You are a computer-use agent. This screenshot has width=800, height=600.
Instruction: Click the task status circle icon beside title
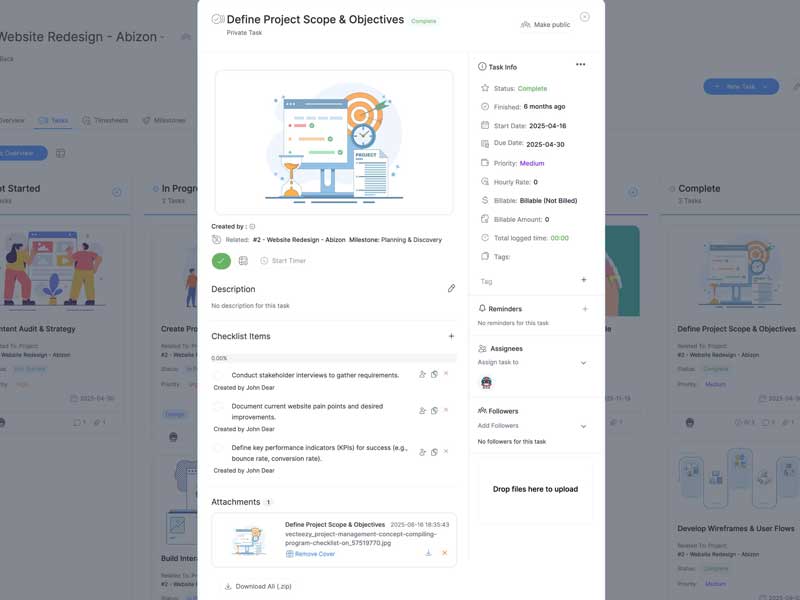point(217,19)
